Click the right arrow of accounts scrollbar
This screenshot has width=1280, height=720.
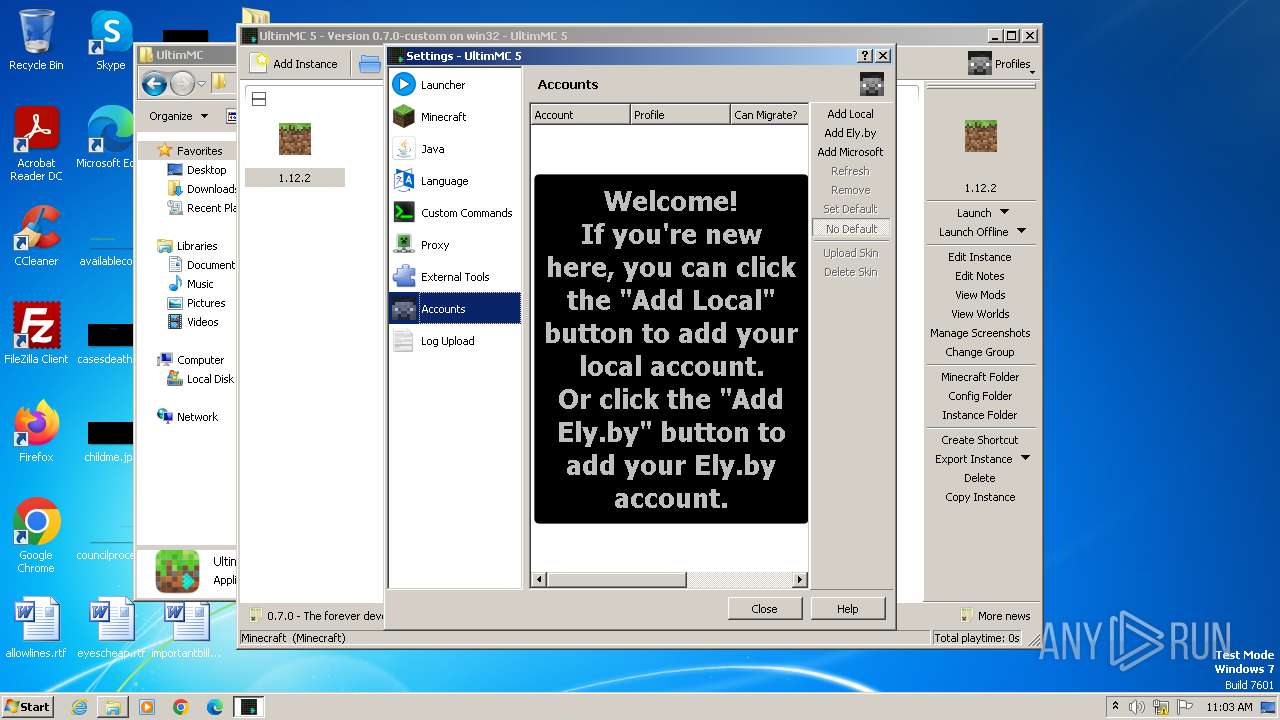(799, 580)
